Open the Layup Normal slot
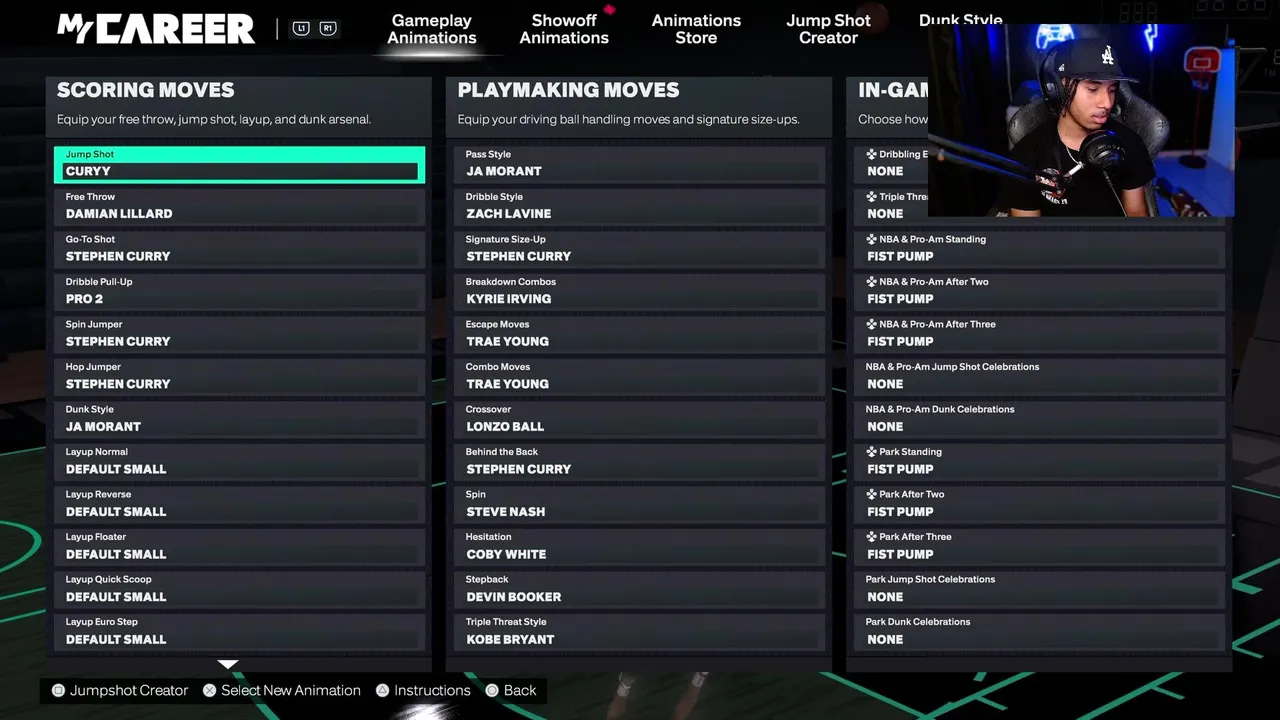This screenshot has width=1280, height=720. [239, 462]
